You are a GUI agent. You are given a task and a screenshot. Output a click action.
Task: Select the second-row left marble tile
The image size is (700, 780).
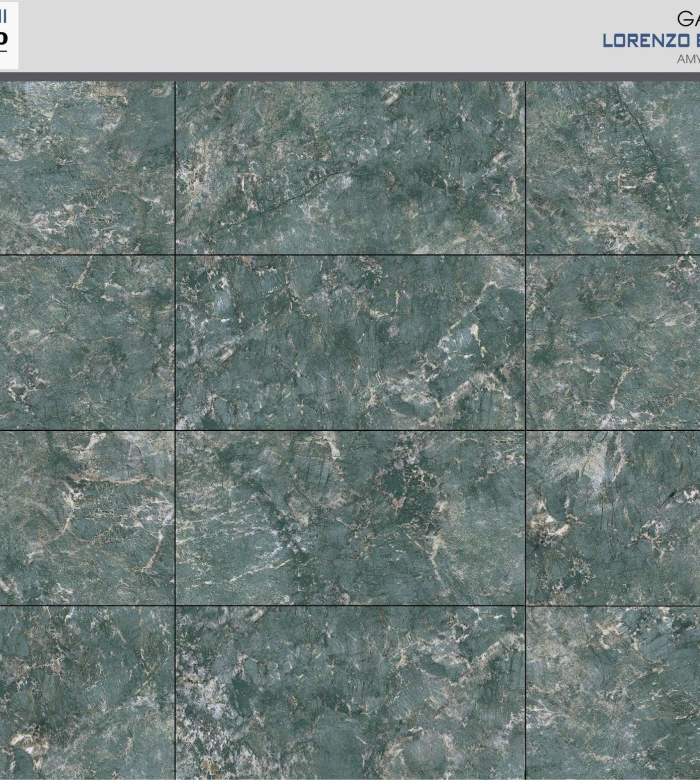pyautogui.click(x=87, y=343)
